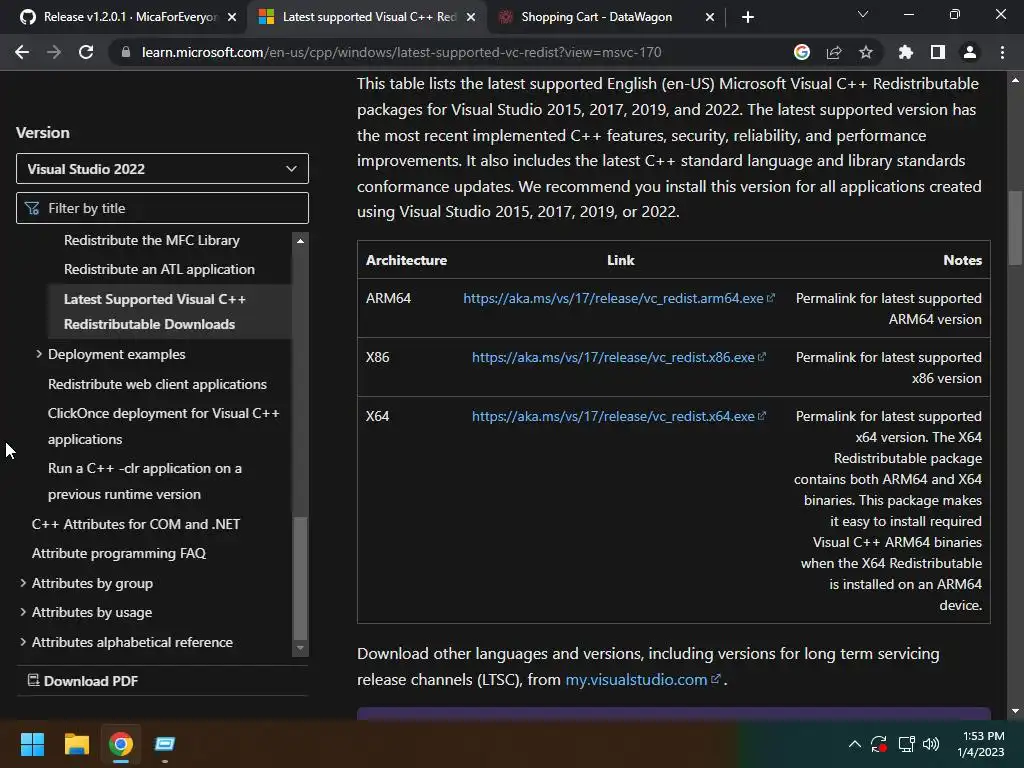The height and width of the screenshot is (768, 1024).
Task: Click the site padlock icon
Action: click(126, 52)
